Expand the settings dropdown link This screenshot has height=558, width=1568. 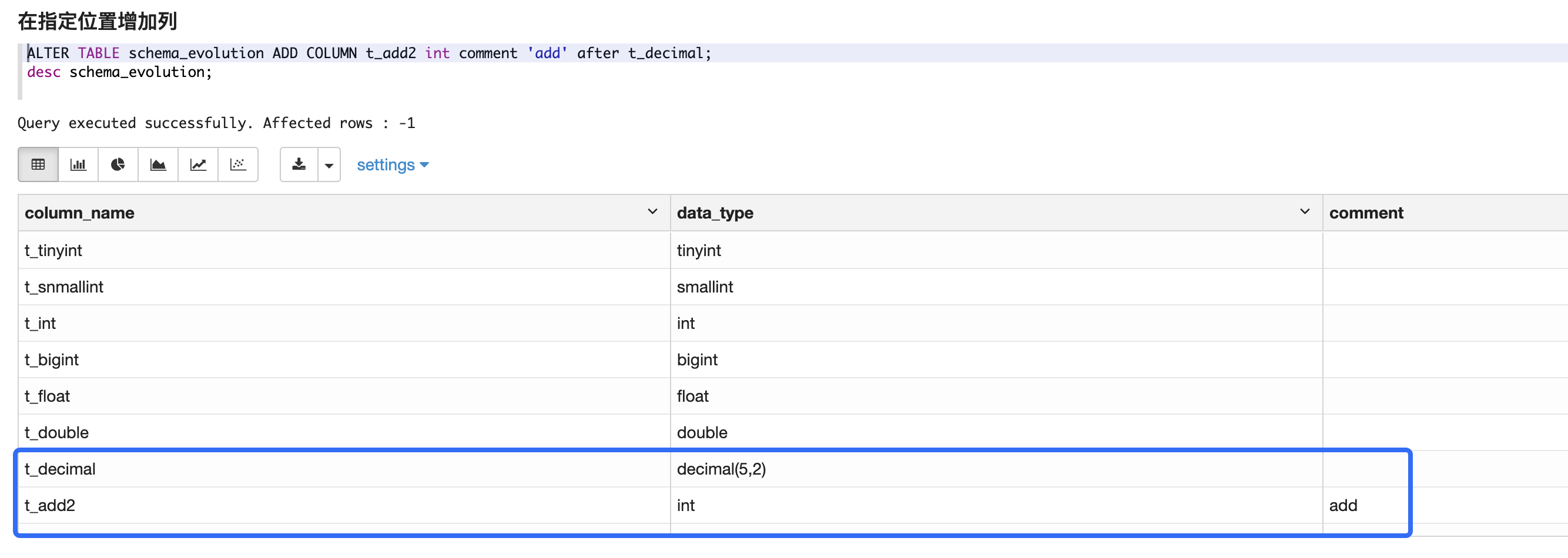click(x=393, y=165)
